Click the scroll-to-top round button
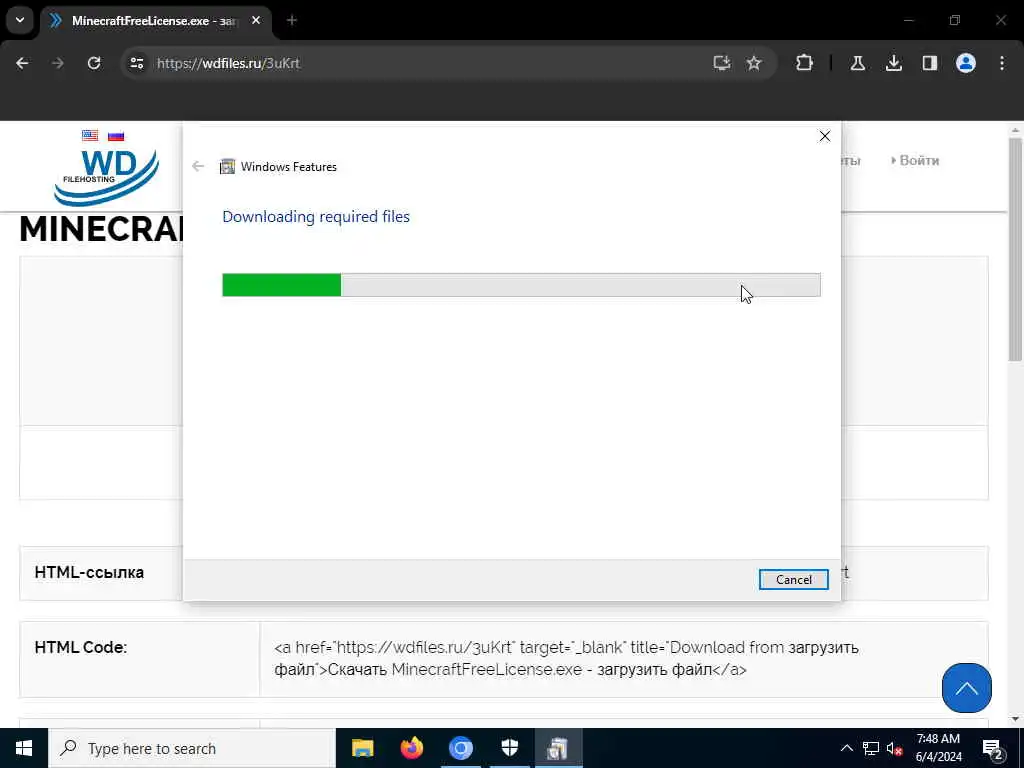Screen dimensions: 1024x768 point(967,688)
